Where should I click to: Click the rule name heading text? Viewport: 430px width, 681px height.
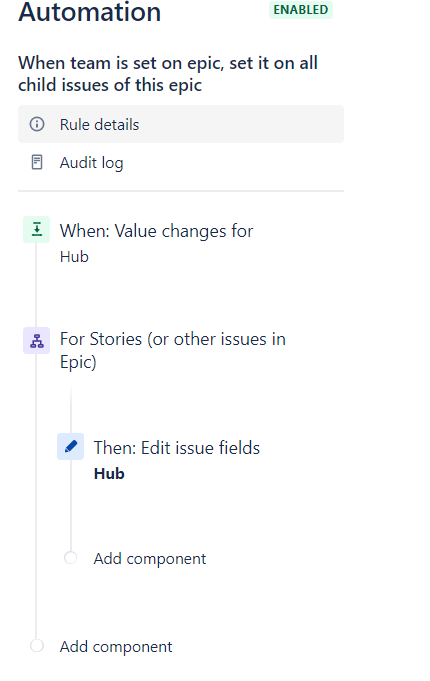point(168,74)
